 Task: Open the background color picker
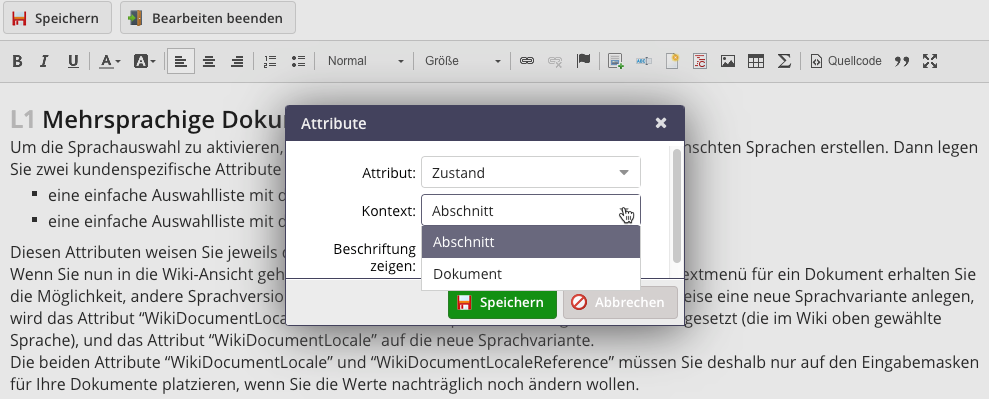pos(144,61)
